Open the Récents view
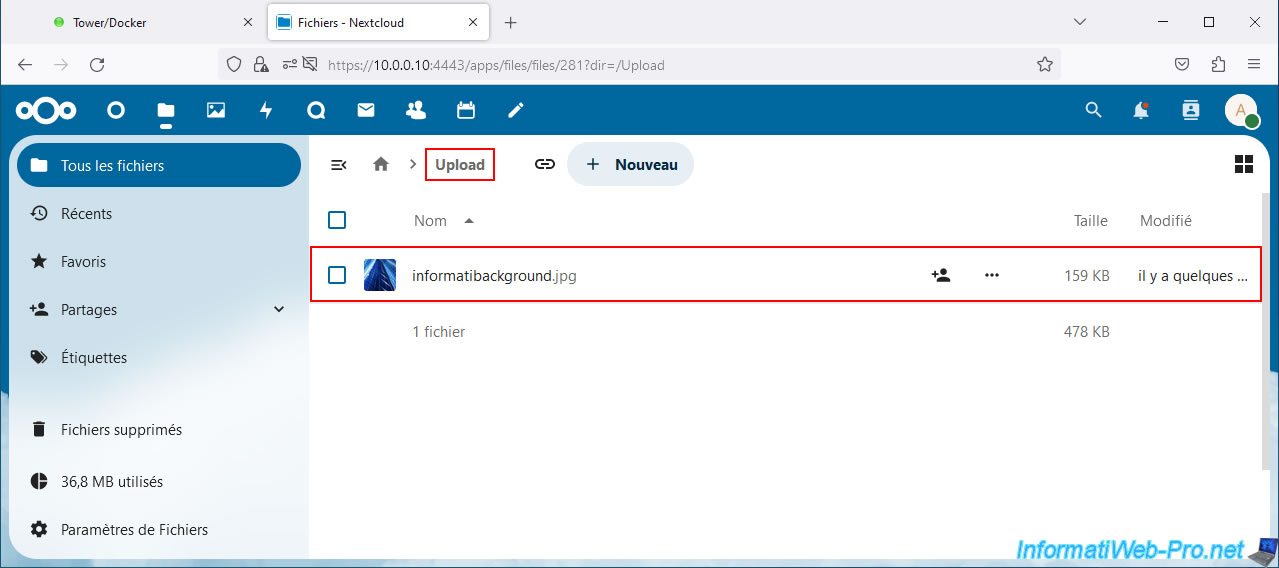Screen dimensions: 1279x568 pos(86,214)
